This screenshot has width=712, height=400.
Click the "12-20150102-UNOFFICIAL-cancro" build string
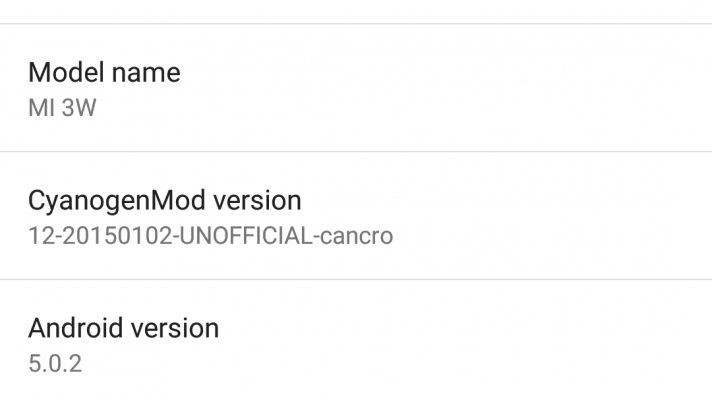tap(210, 236)
